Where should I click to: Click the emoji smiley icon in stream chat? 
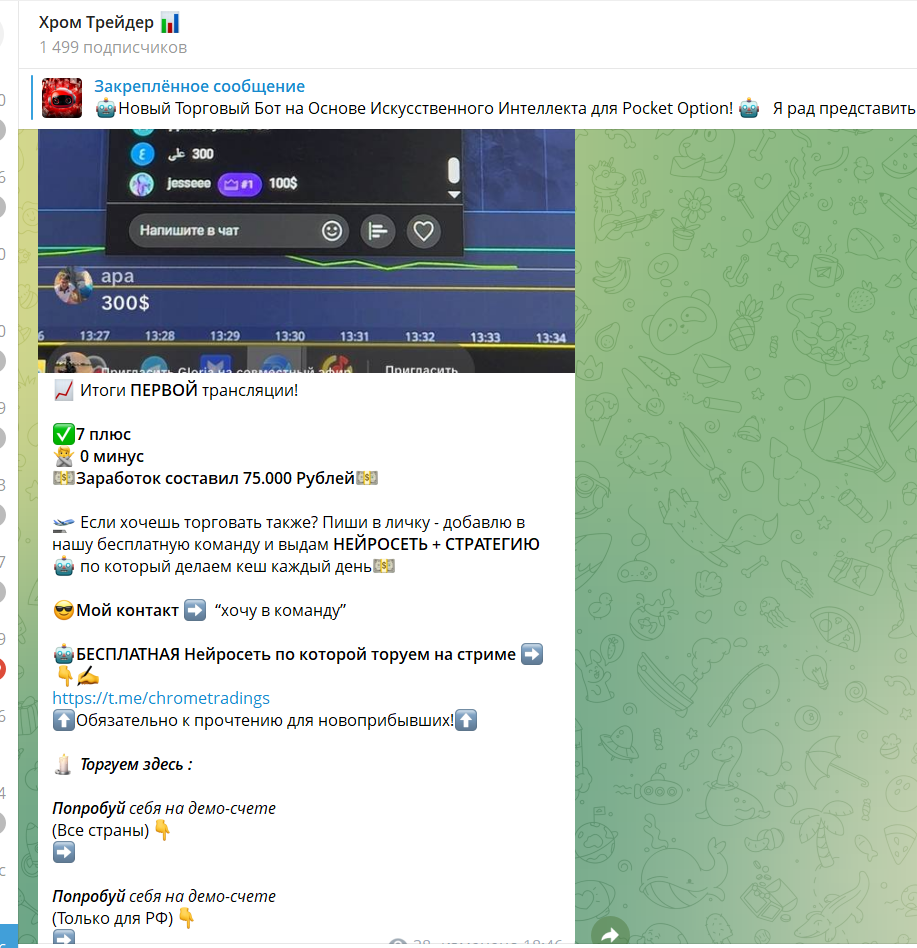pos(332,231)
